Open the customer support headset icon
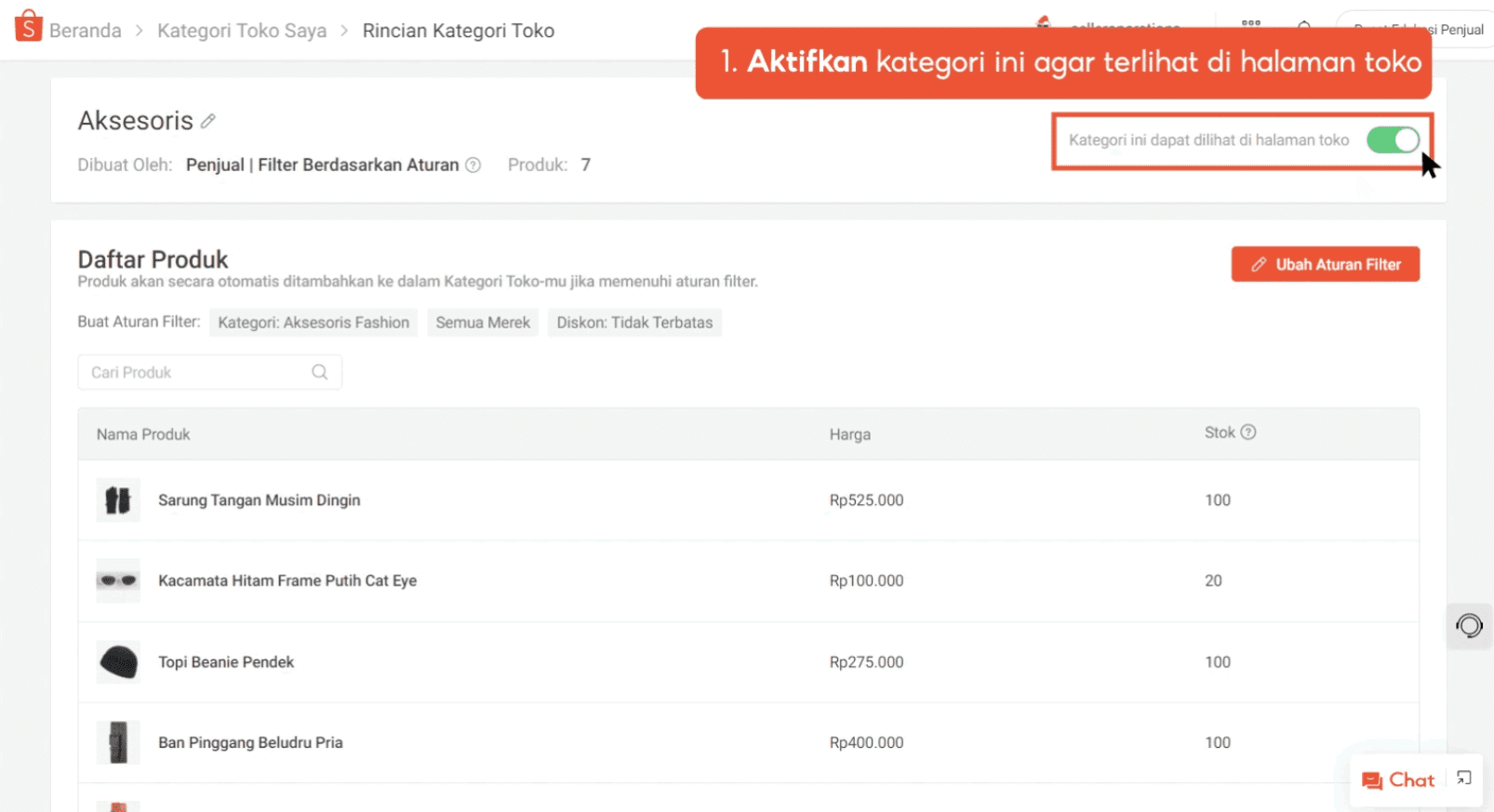Screen dimensions: 1494x812 tap(1469, 626)
